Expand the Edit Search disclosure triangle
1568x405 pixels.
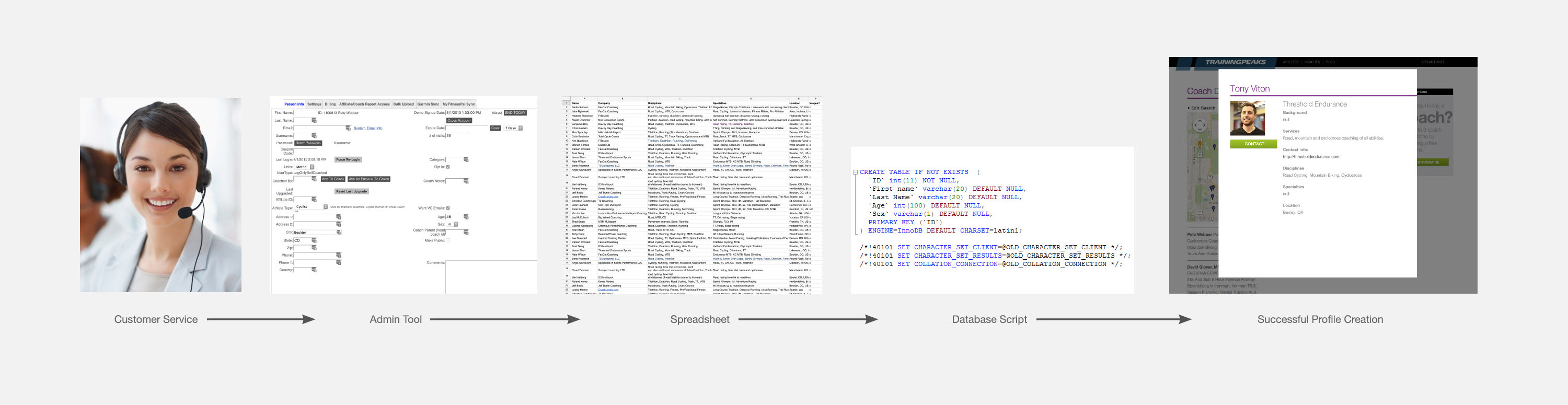coord(1189,108)
